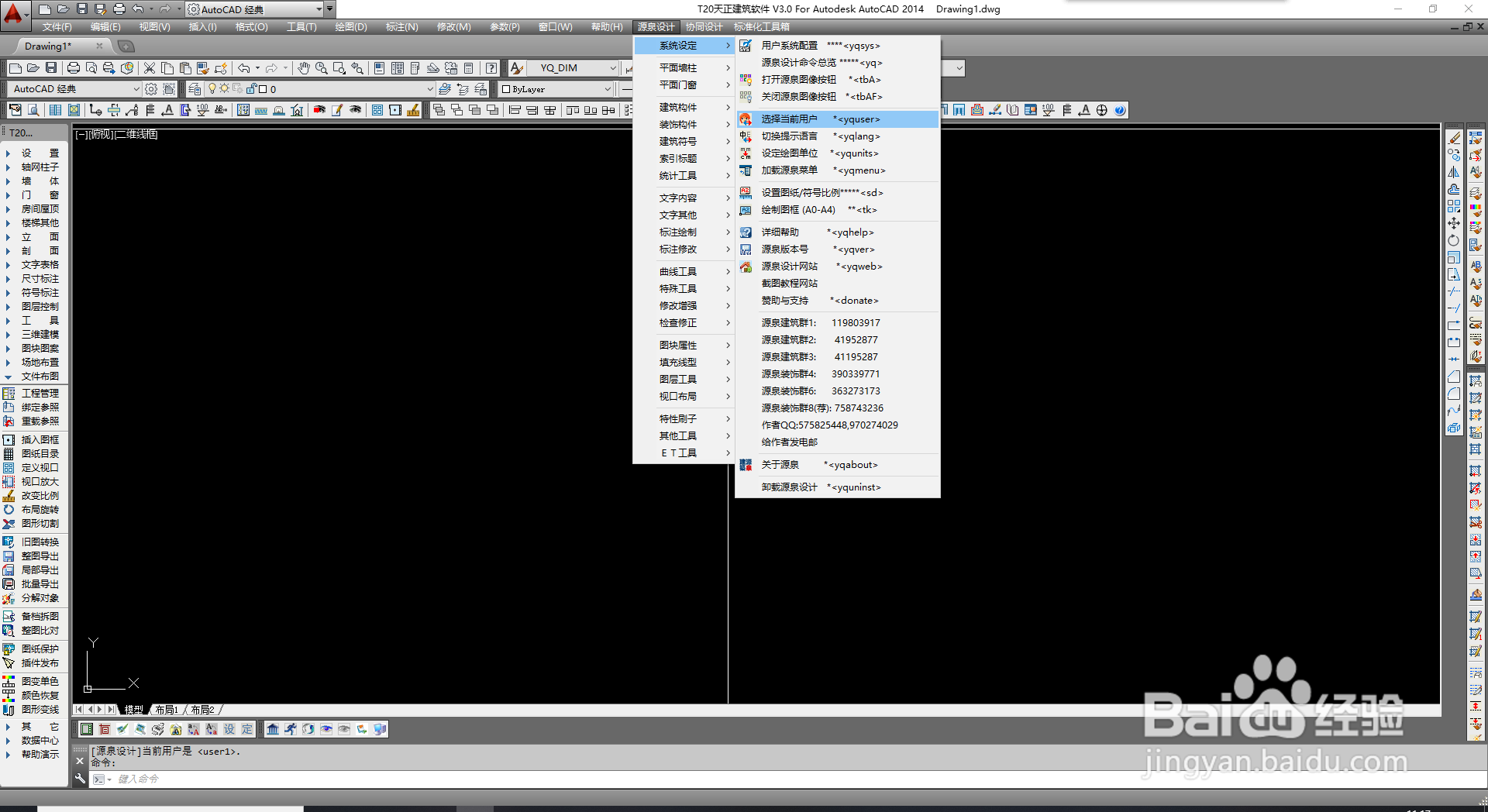This screenshot has width=1488, height=812.
Task: Click the red eye icon in T20 toolbar
Action: tap(319, 110)
